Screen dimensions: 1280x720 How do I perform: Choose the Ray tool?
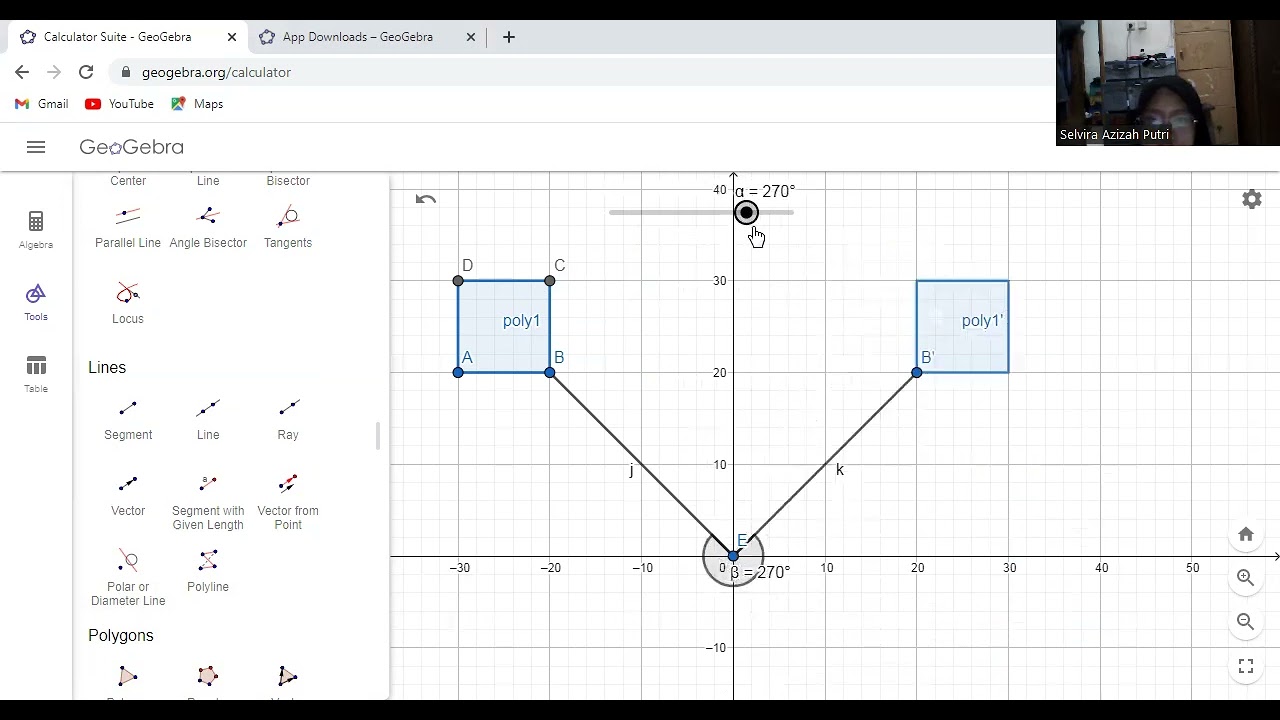point(288,412)
